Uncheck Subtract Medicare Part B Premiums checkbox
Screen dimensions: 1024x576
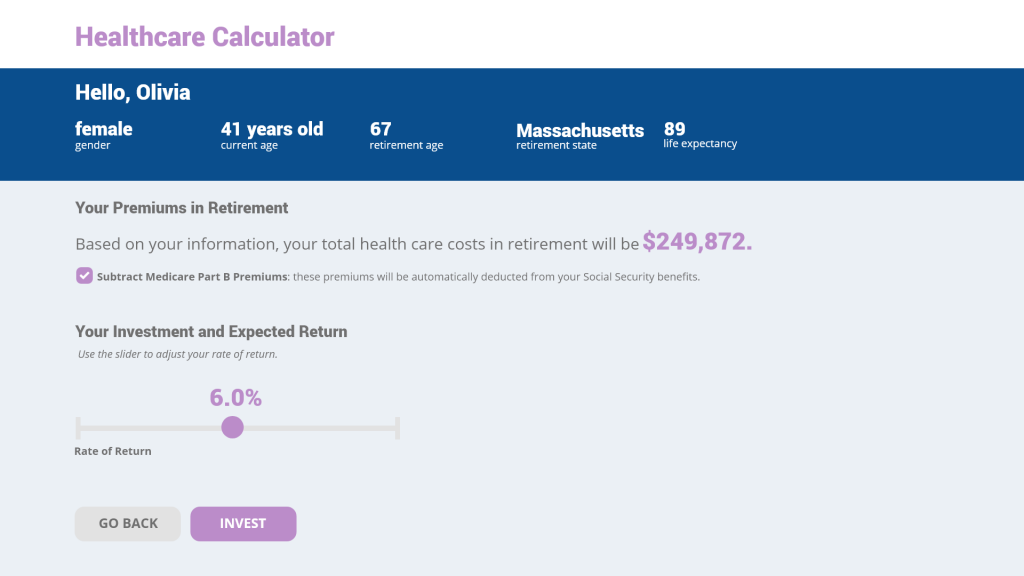[84, 276]
